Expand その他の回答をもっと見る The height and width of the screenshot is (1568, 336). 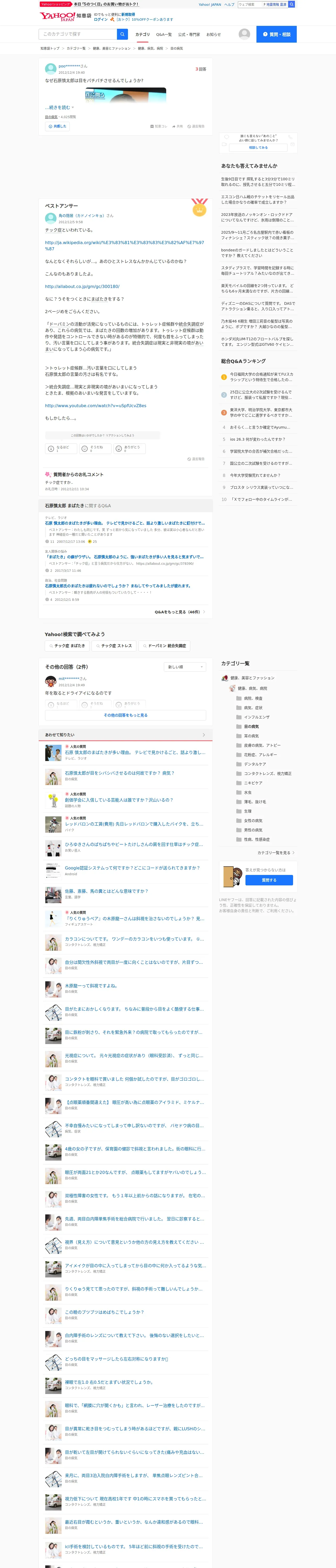coord(126,715)
